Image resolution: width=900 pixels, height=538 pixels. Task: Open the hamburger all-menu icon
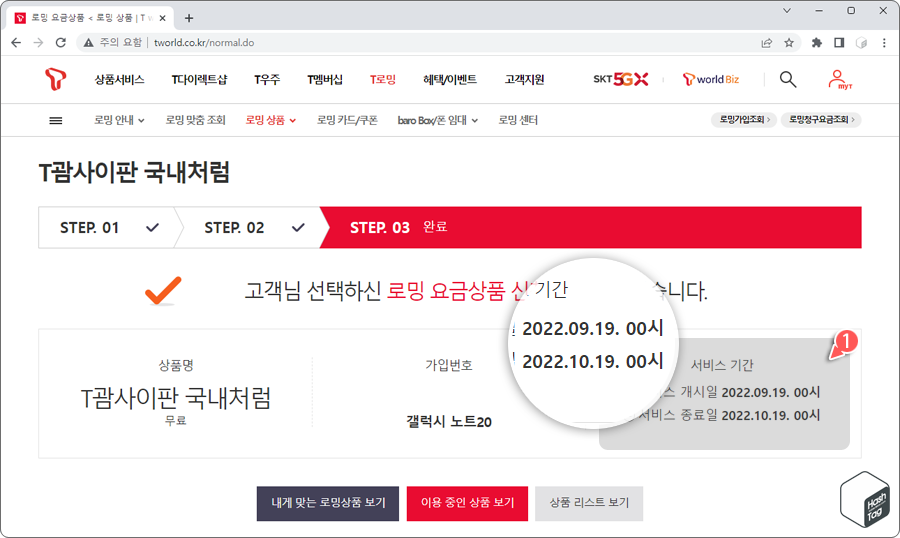56,120
